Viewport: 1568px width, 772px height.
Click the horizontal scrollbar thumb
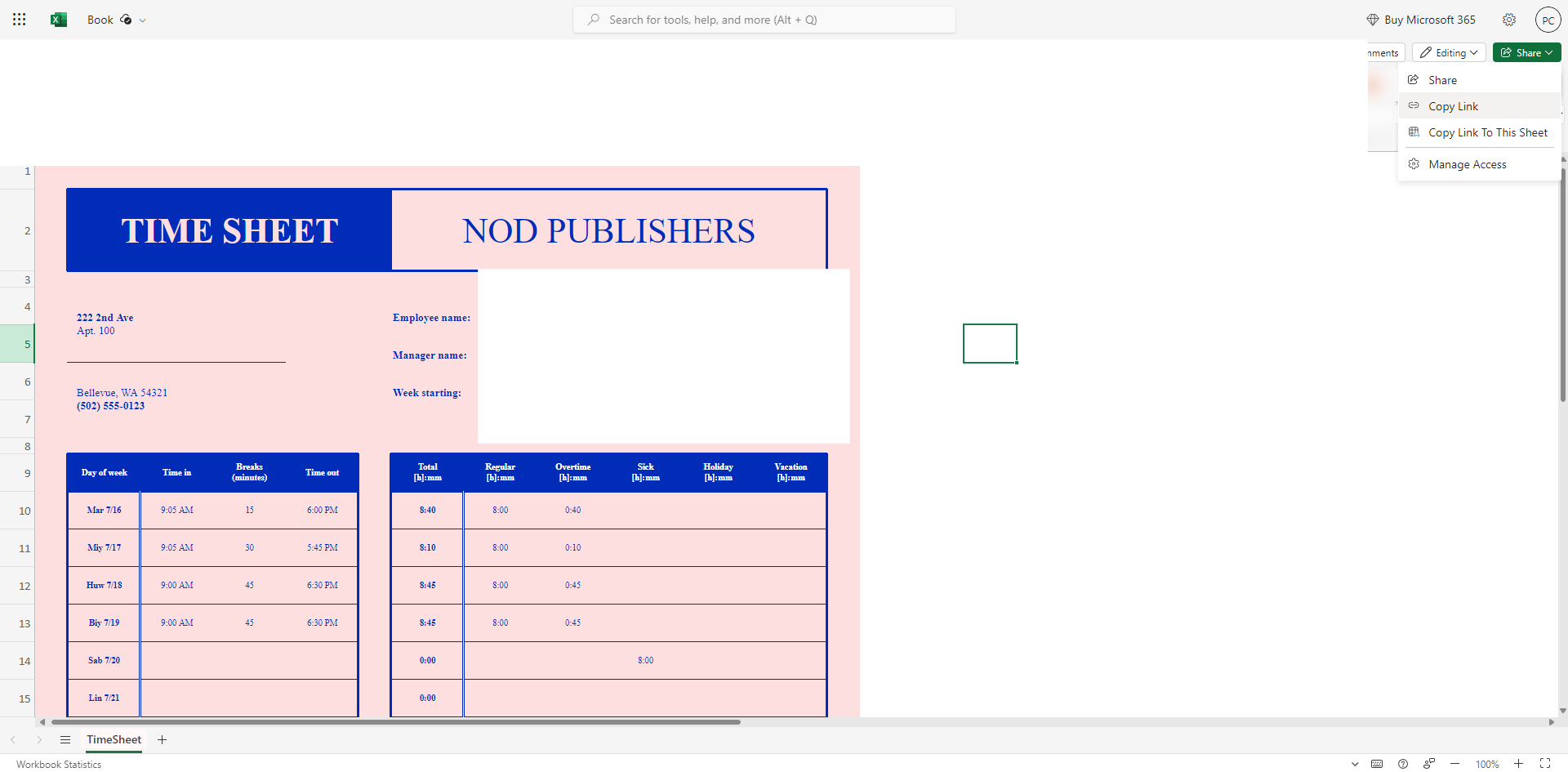pyautogui.click(x=395, y=722)
